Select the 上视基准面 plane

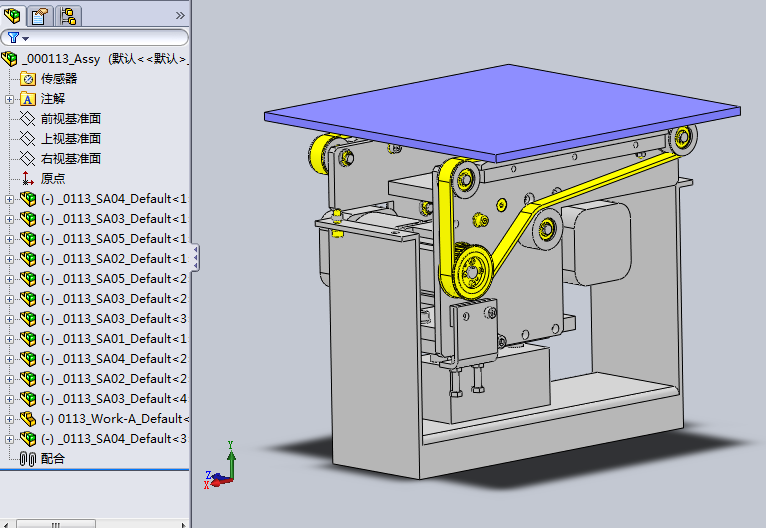70,138
